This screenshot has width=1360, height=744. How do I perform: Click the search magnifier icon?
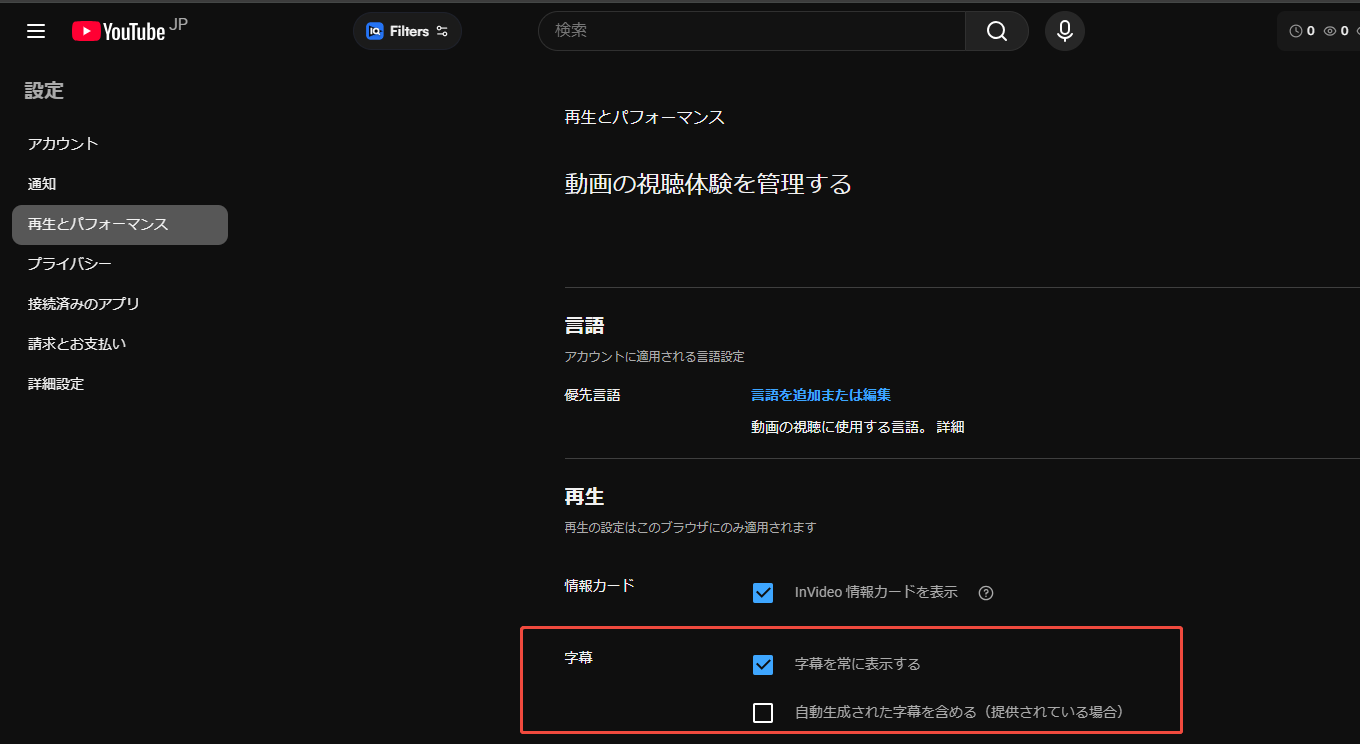point(995,31)
